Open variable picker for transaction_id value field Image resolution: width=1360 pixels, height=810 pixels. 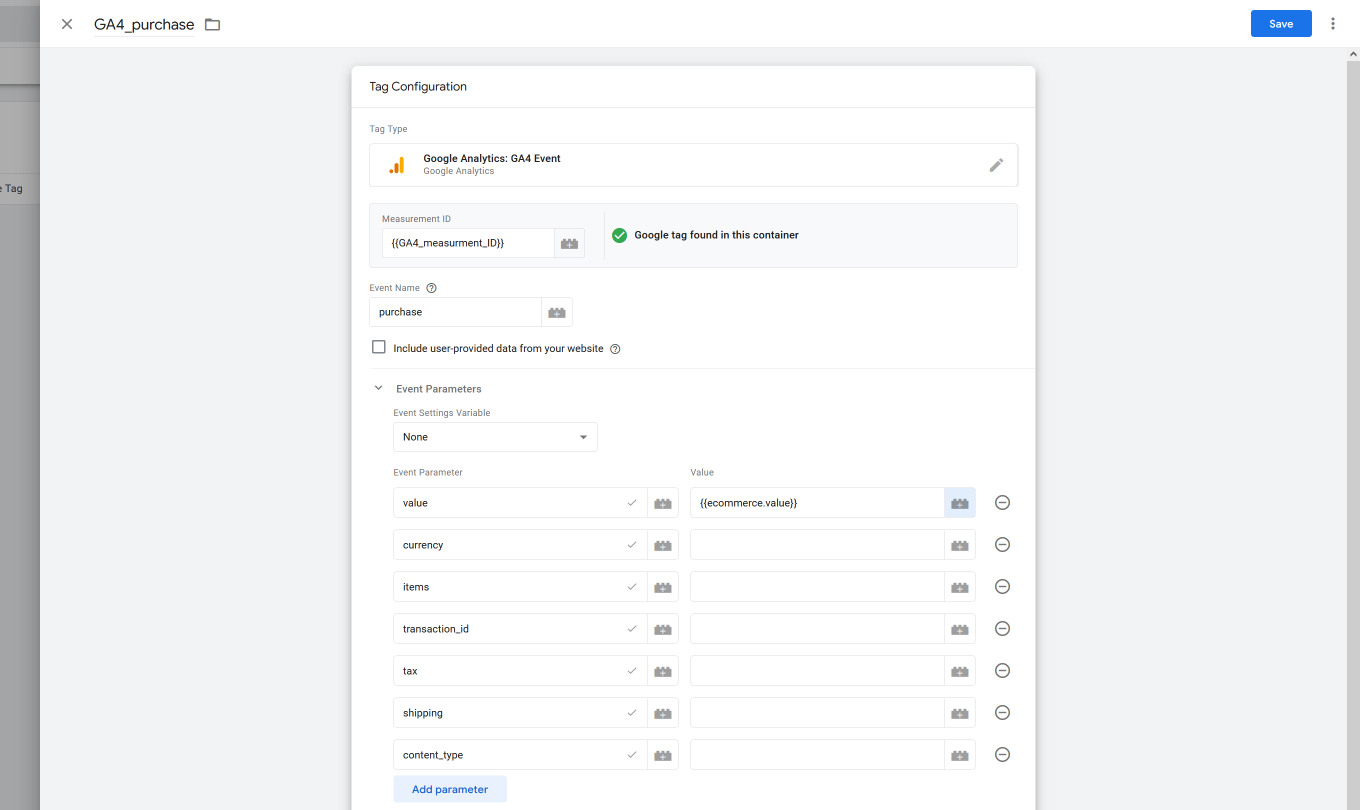click(x=960, y=629)
